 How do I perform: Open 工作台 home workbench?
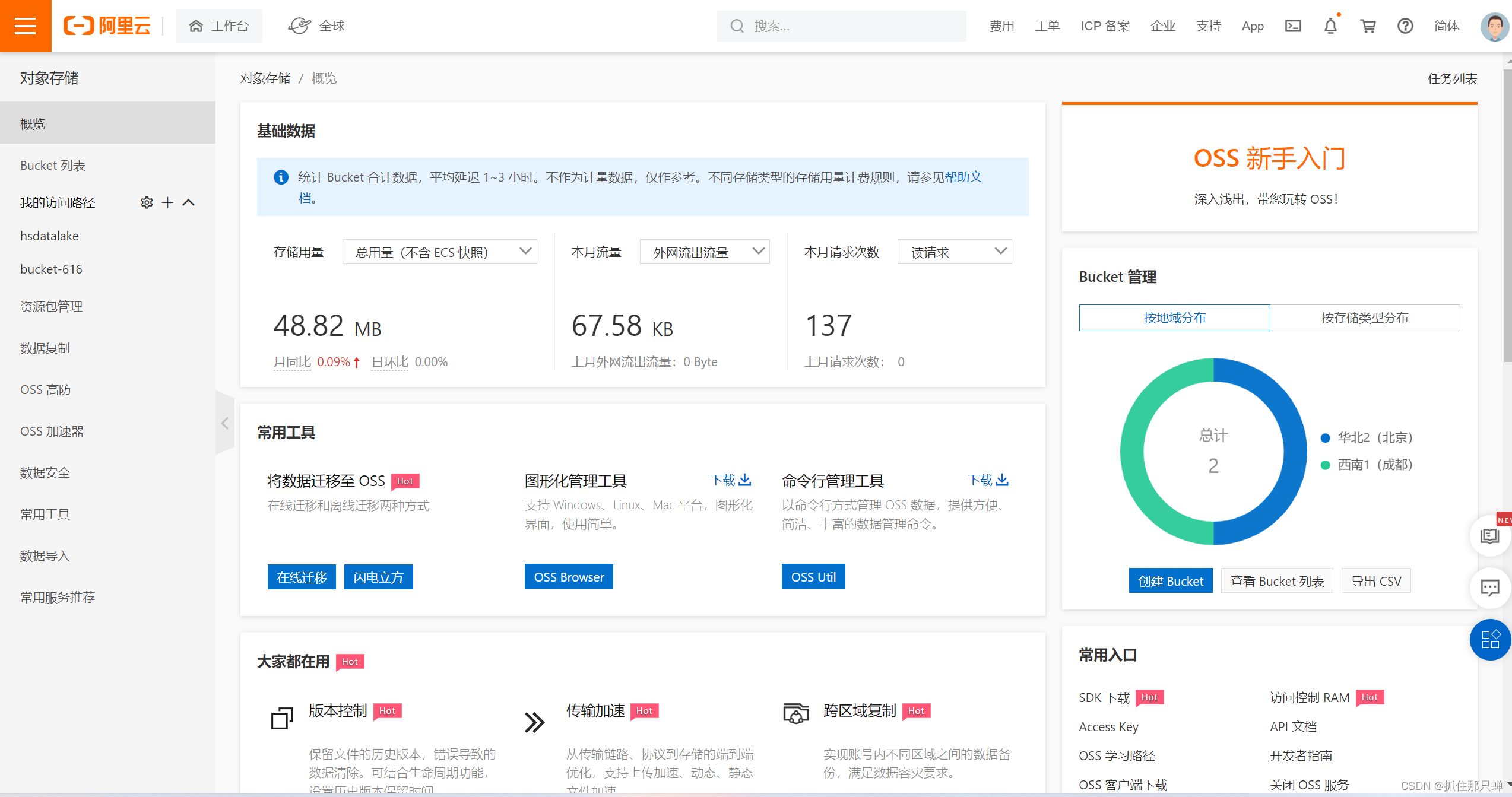coord(218,26)
